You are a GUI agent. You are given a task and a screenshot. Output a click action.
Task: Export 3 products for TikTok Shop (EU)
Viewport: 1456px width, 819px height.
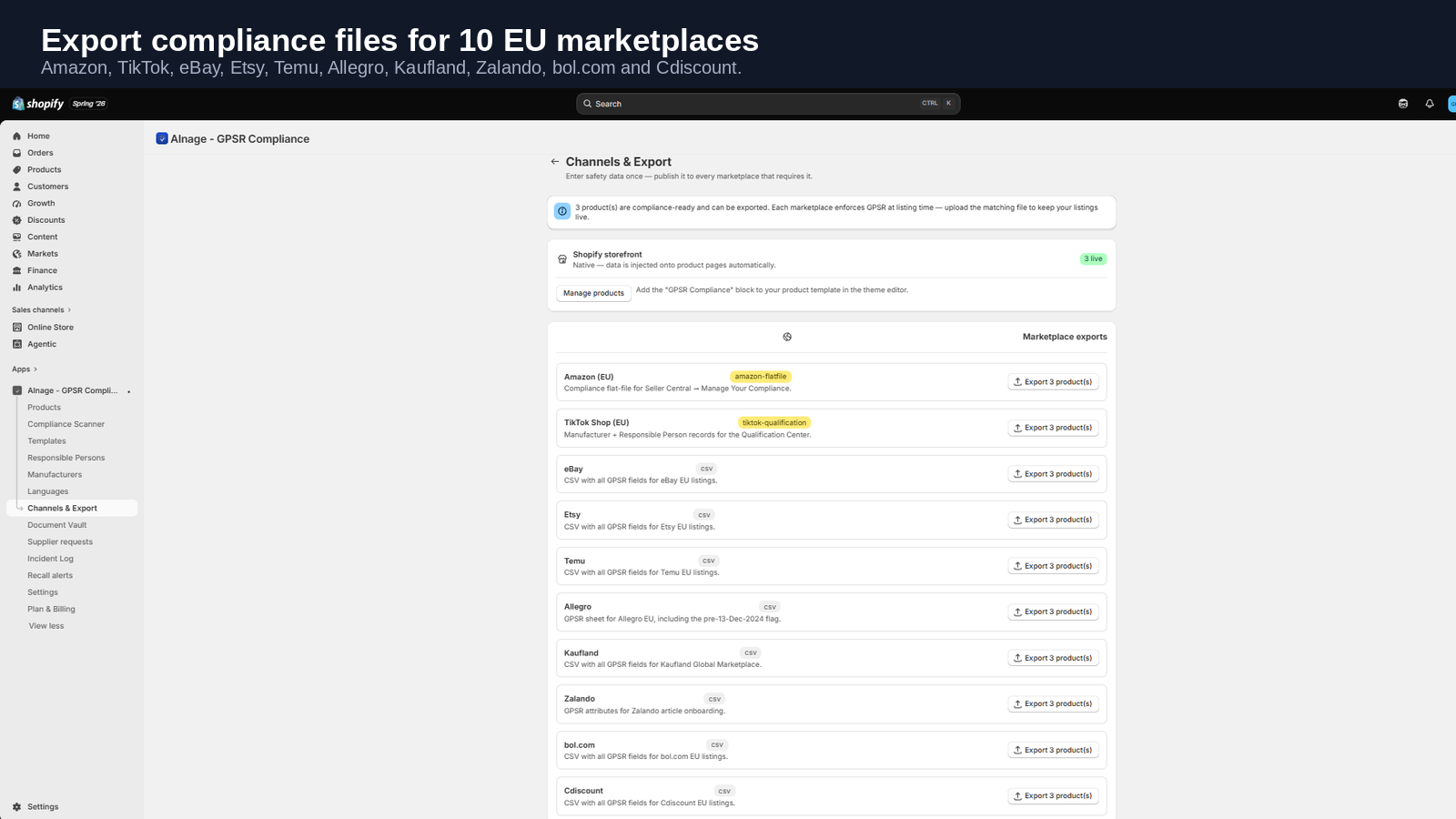1053,428
